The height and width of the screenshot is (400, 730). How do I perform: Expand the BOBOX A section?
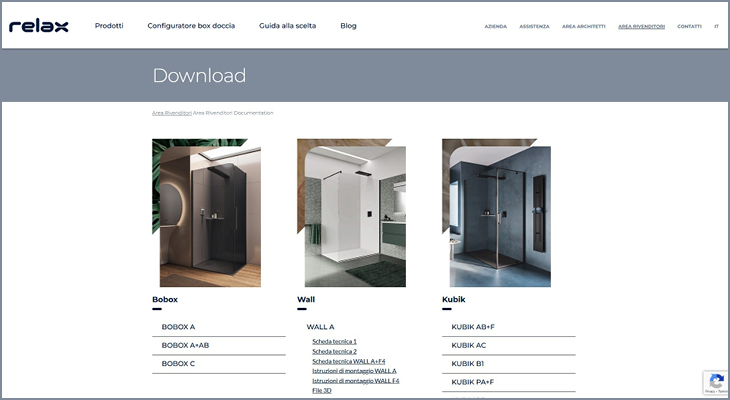click(178, 327)
